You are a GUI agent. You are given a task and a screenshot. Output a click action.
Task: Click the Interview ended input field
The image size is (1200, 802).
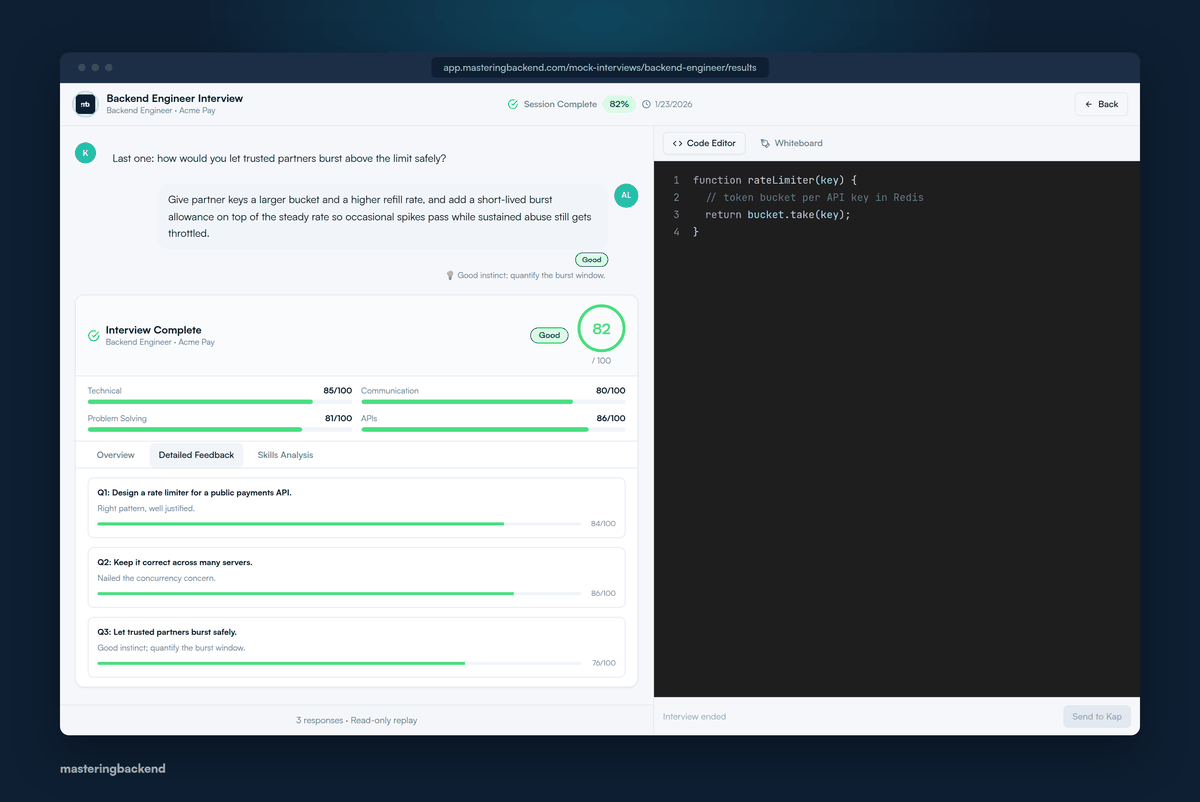[856, 716]
